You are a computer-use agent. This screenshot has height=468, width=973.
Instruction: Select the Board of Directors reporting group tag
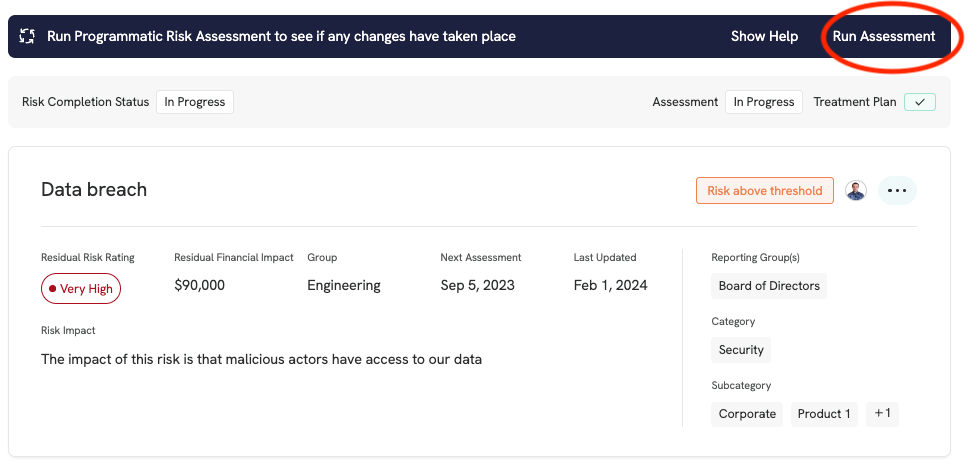(769, 286)
